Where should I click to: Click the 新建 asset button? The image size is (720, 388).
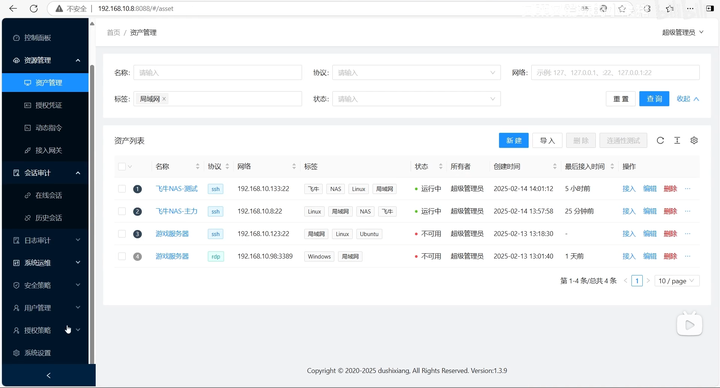point(513,141)
